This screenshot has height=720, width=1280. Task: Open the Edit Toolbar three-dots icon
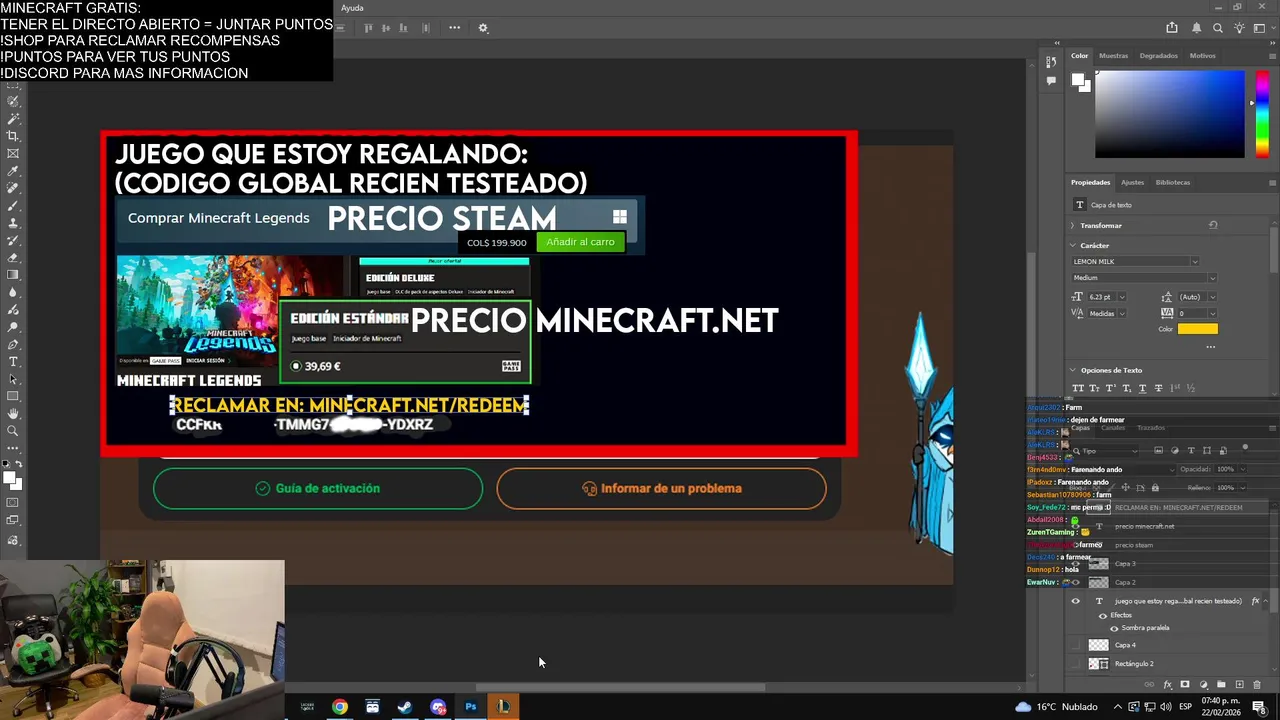(13, 448)
